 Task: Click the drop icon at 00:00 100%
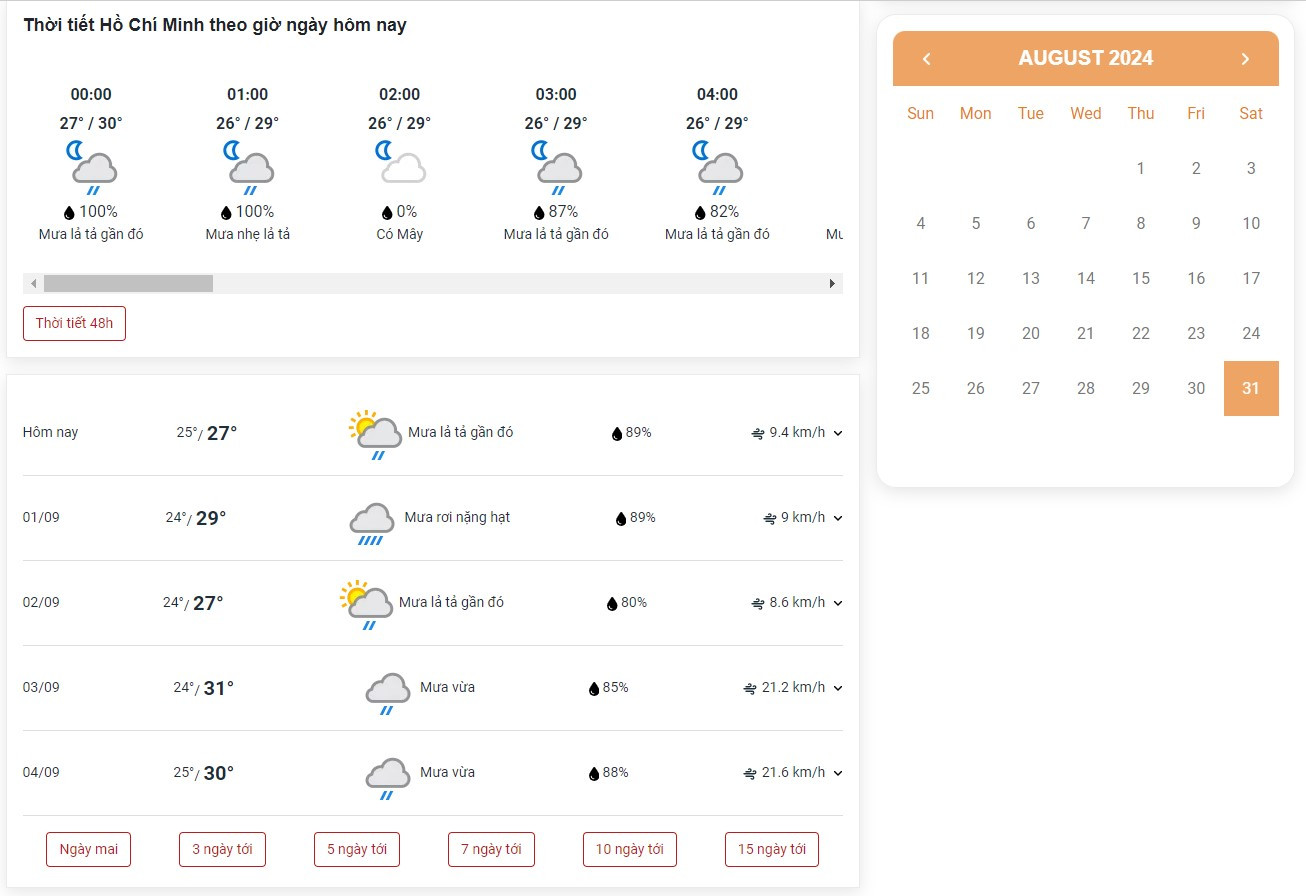click(x=69, y=213)
